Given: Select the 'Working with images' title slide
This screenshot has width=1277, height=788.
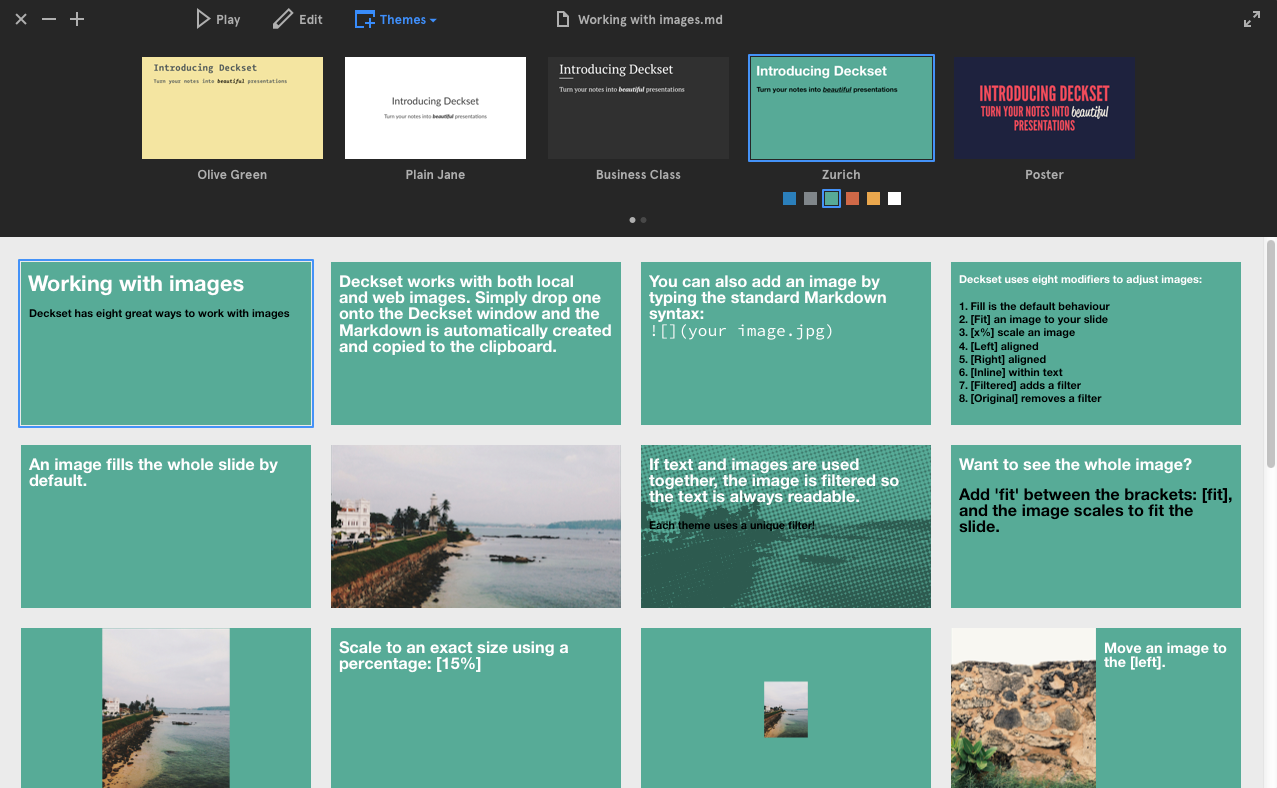Looking at the screenshot, I should [166, 343].
